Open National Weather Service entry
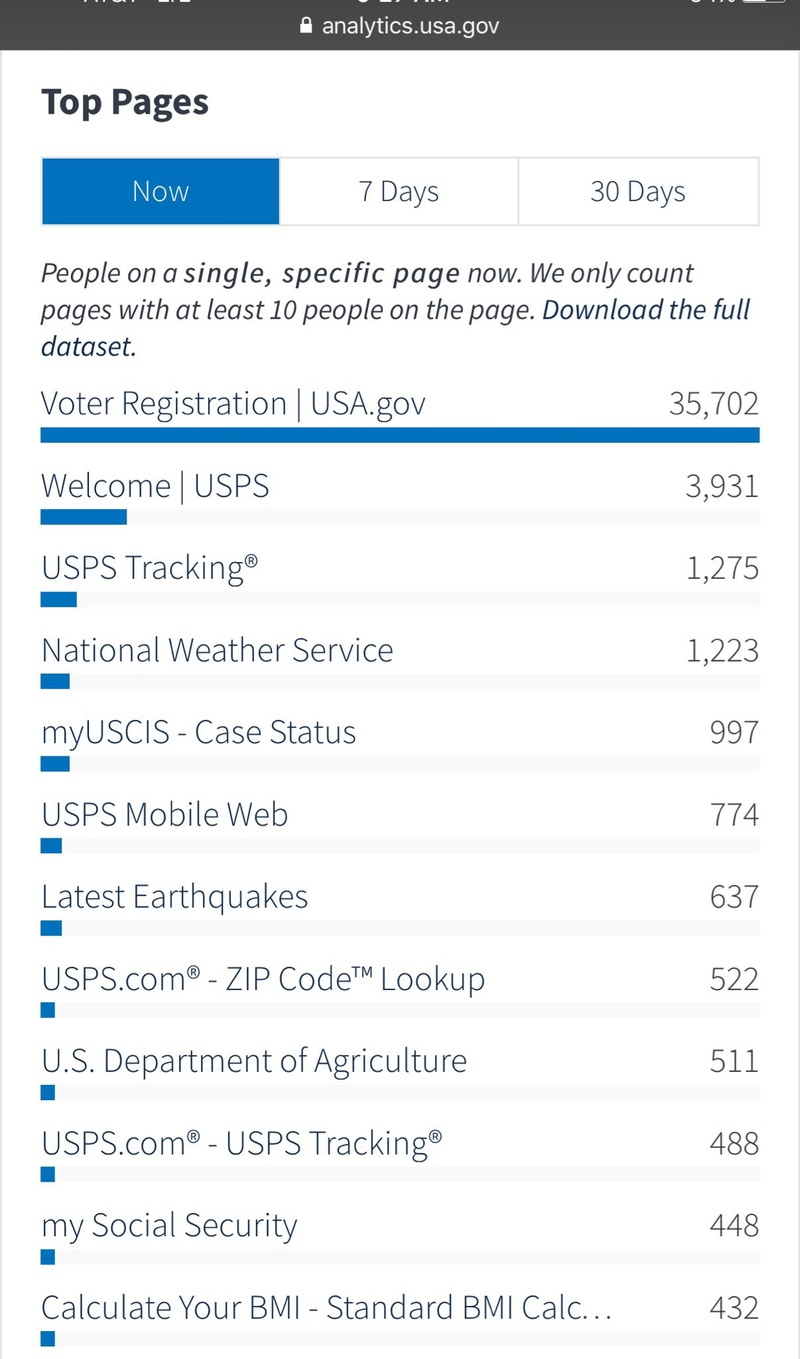 [x=217, y=650]
